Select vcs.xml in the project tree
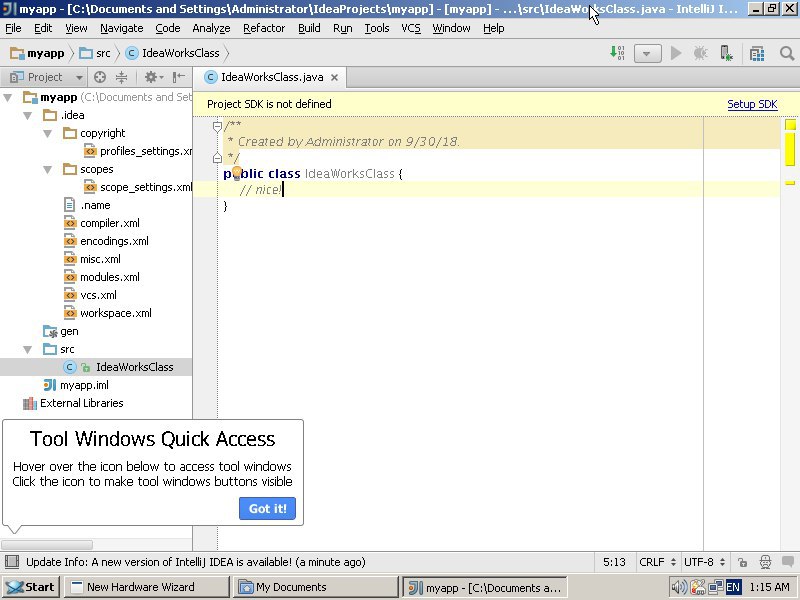The height and width of the screenshot is (600, 800). tap(90, 295)
